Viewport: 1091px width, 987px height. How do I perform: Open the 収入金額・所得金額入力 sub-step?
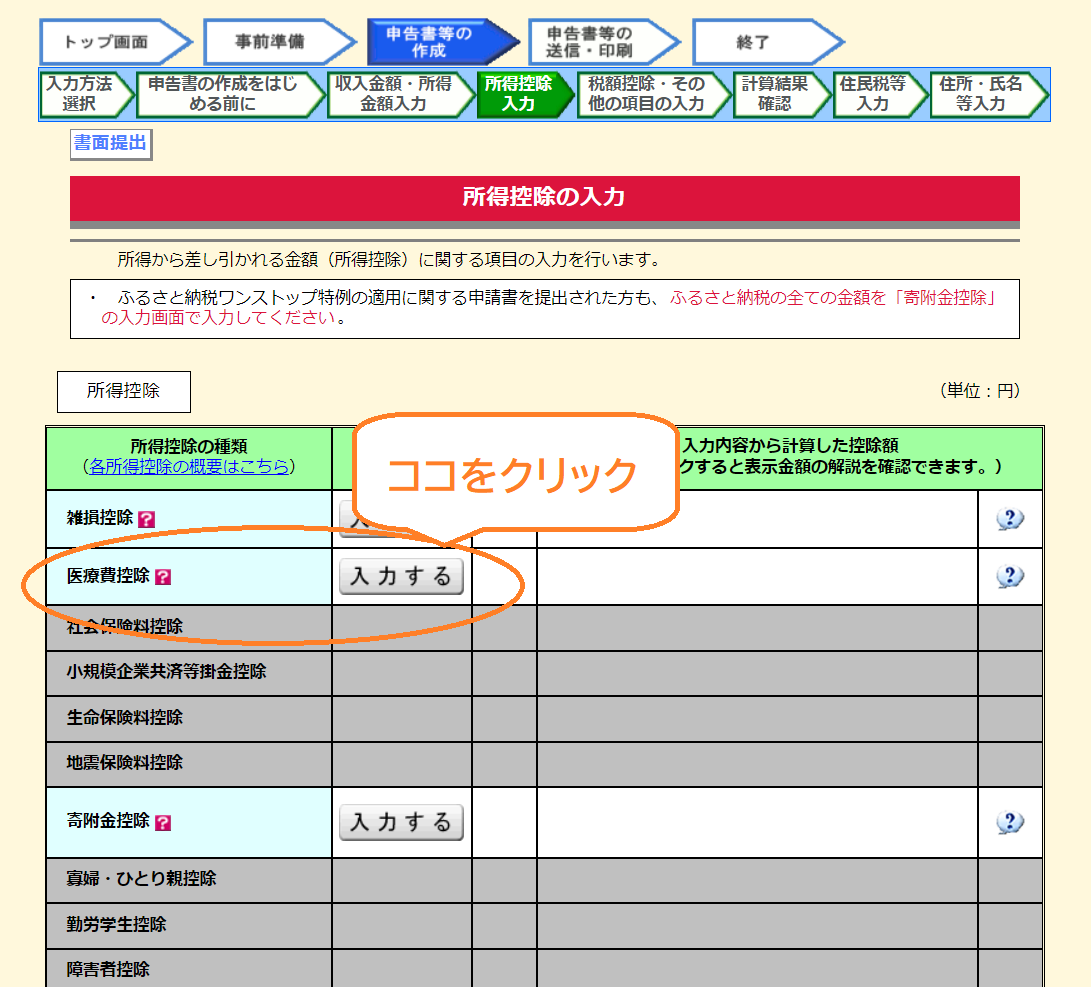[394, 94]
